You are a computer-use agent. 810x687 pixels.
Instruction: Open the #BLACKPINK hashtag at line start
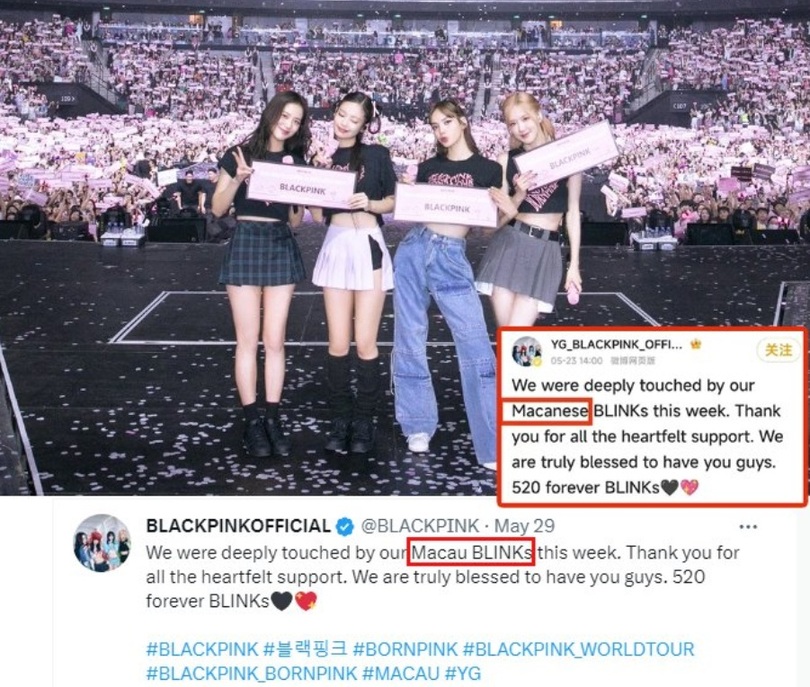(x=202, y=649)
